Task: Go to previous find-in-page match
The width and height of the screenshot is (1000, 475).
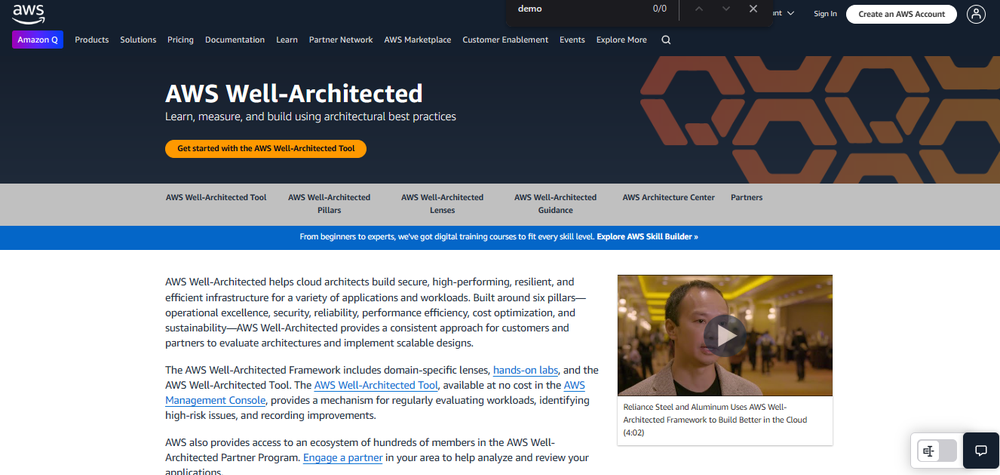Action: point(699,9)
